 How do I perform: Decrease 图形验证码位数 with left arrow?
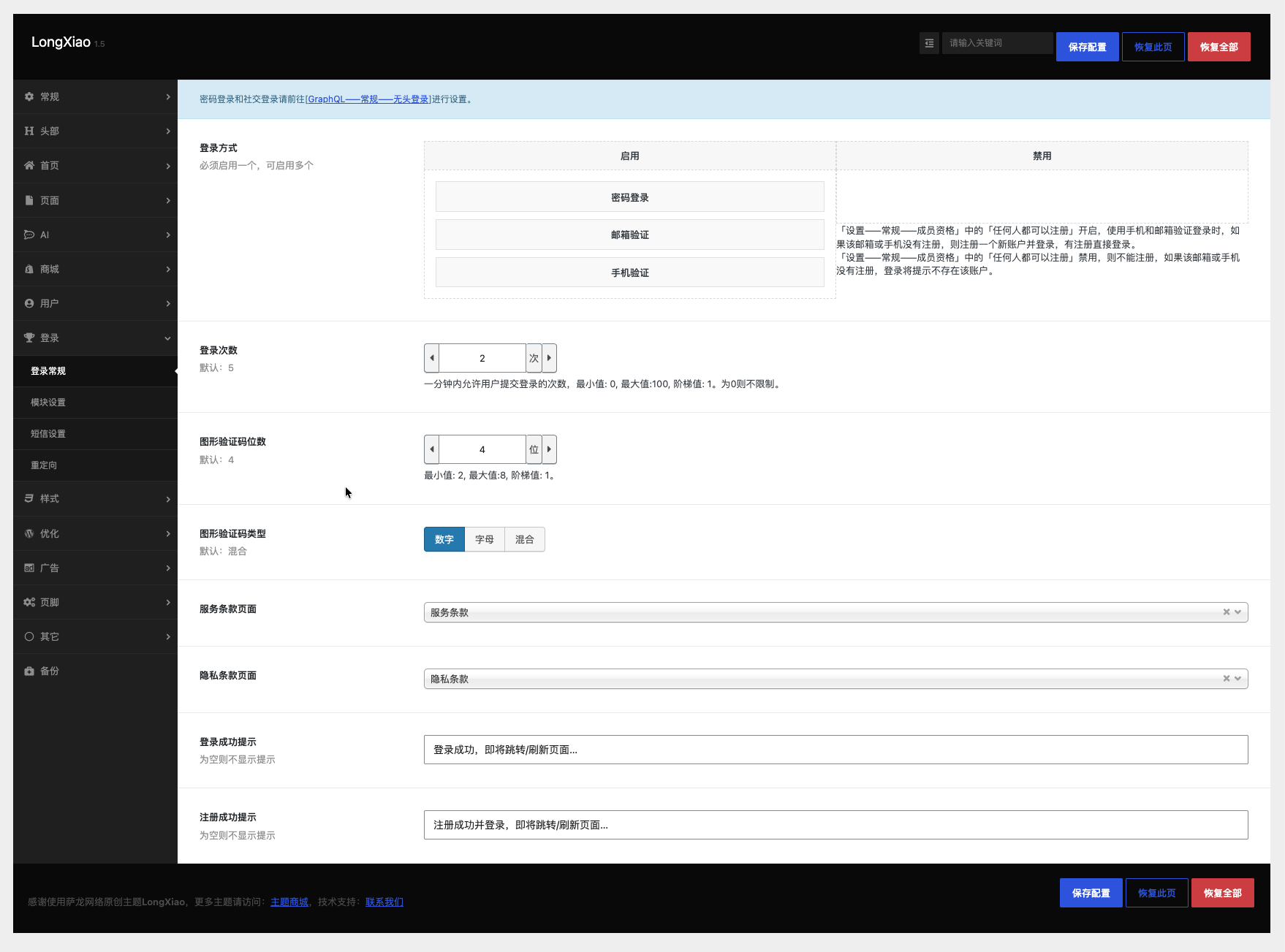[432, 449]
